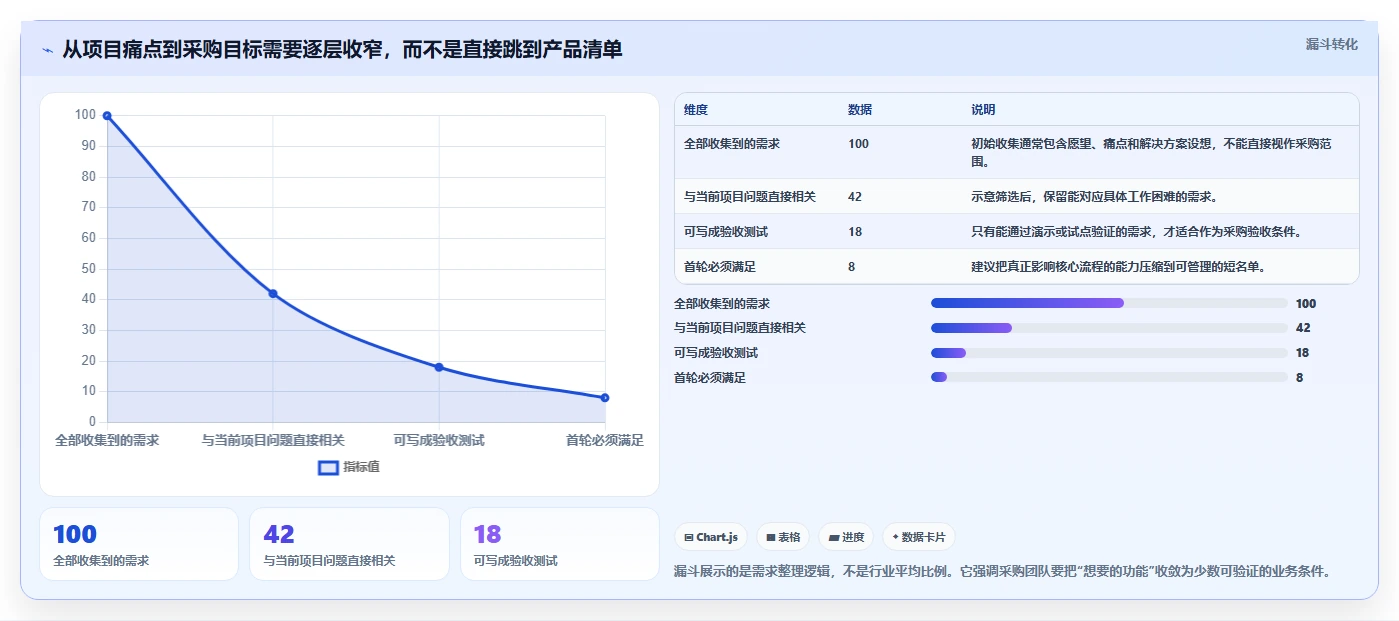Toggle the 指标值 legend item

coord(349,467)
